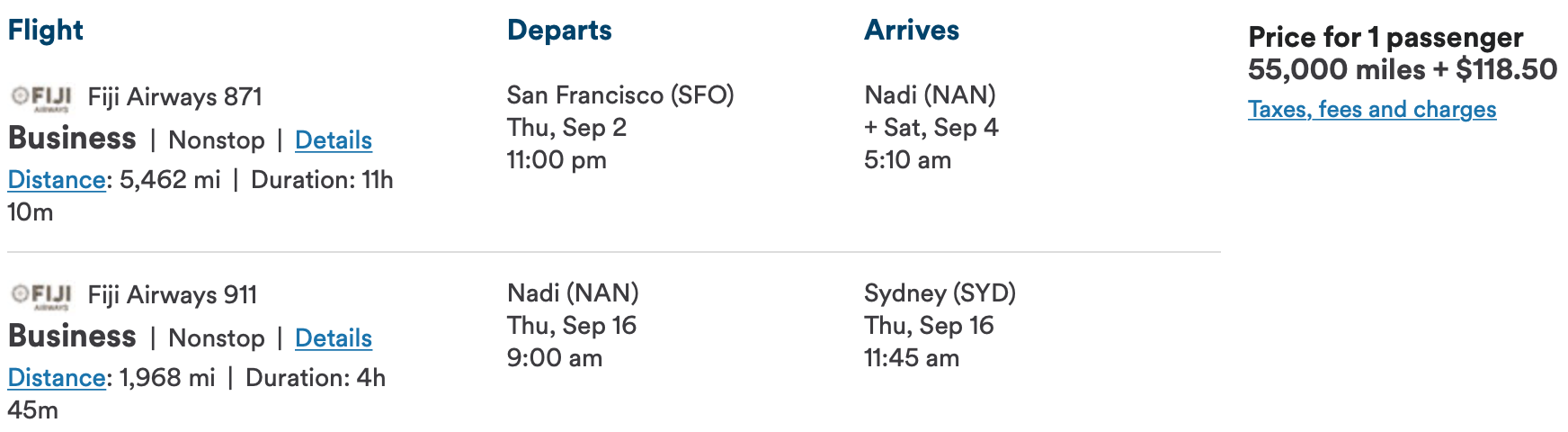This screenshot has width=1568, height=432.
Task: Click the Business label on flight 911
Action: (72, 337)
